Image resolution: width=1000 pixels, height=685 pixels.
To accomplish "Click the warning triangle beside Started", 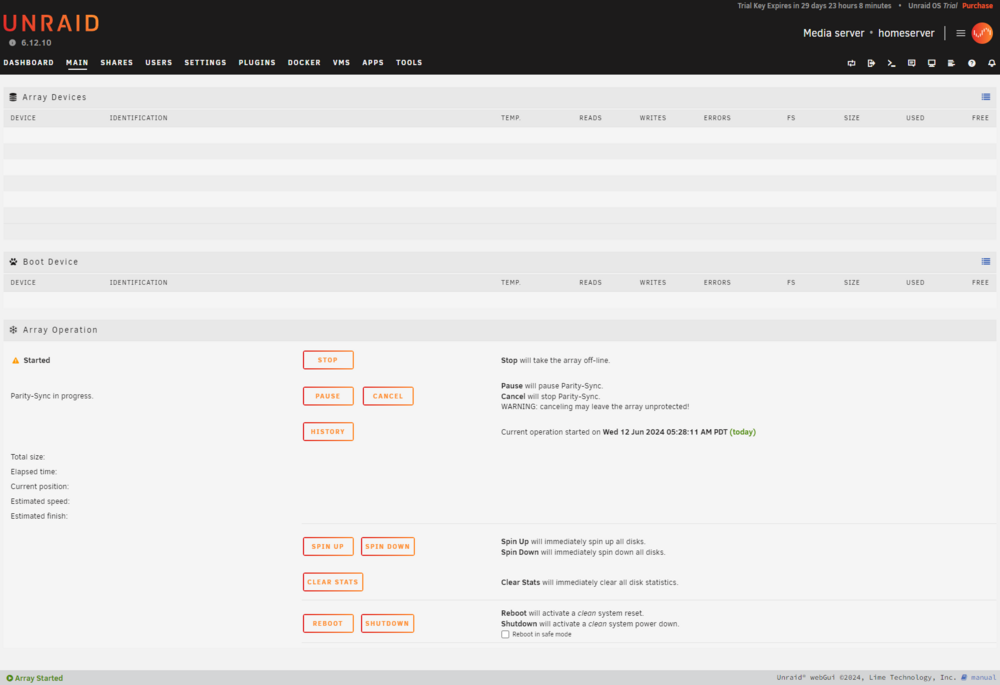I will pyautogui.click(x=15, y=360).
